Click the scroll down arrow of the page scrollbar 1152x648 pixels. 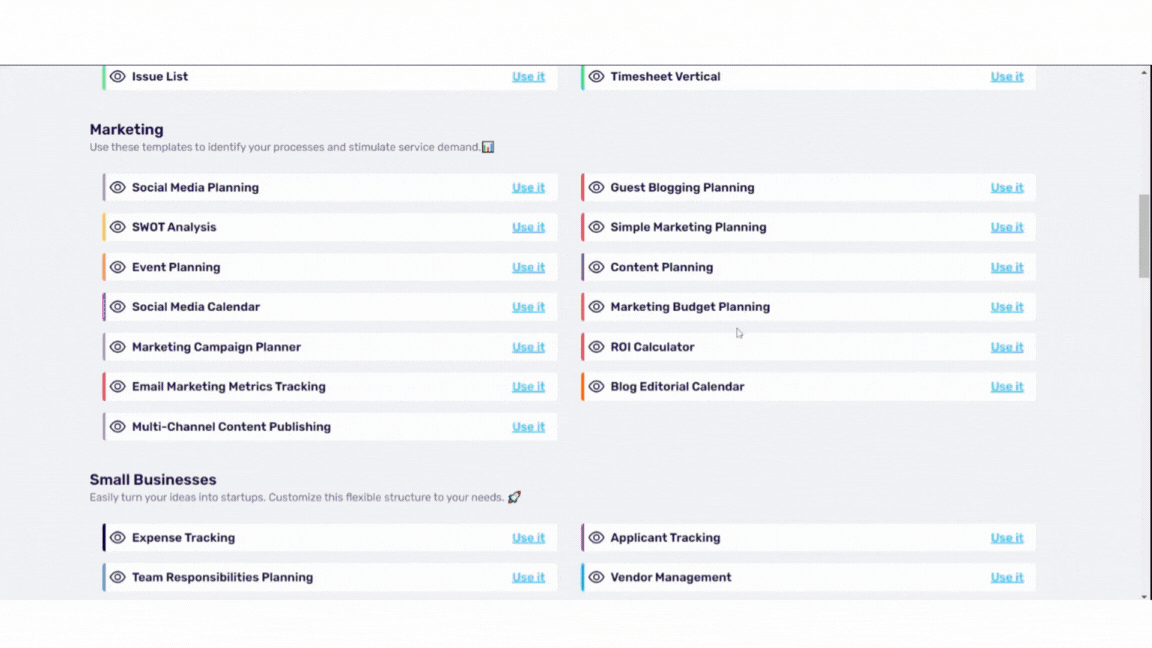coord(1144,596)
